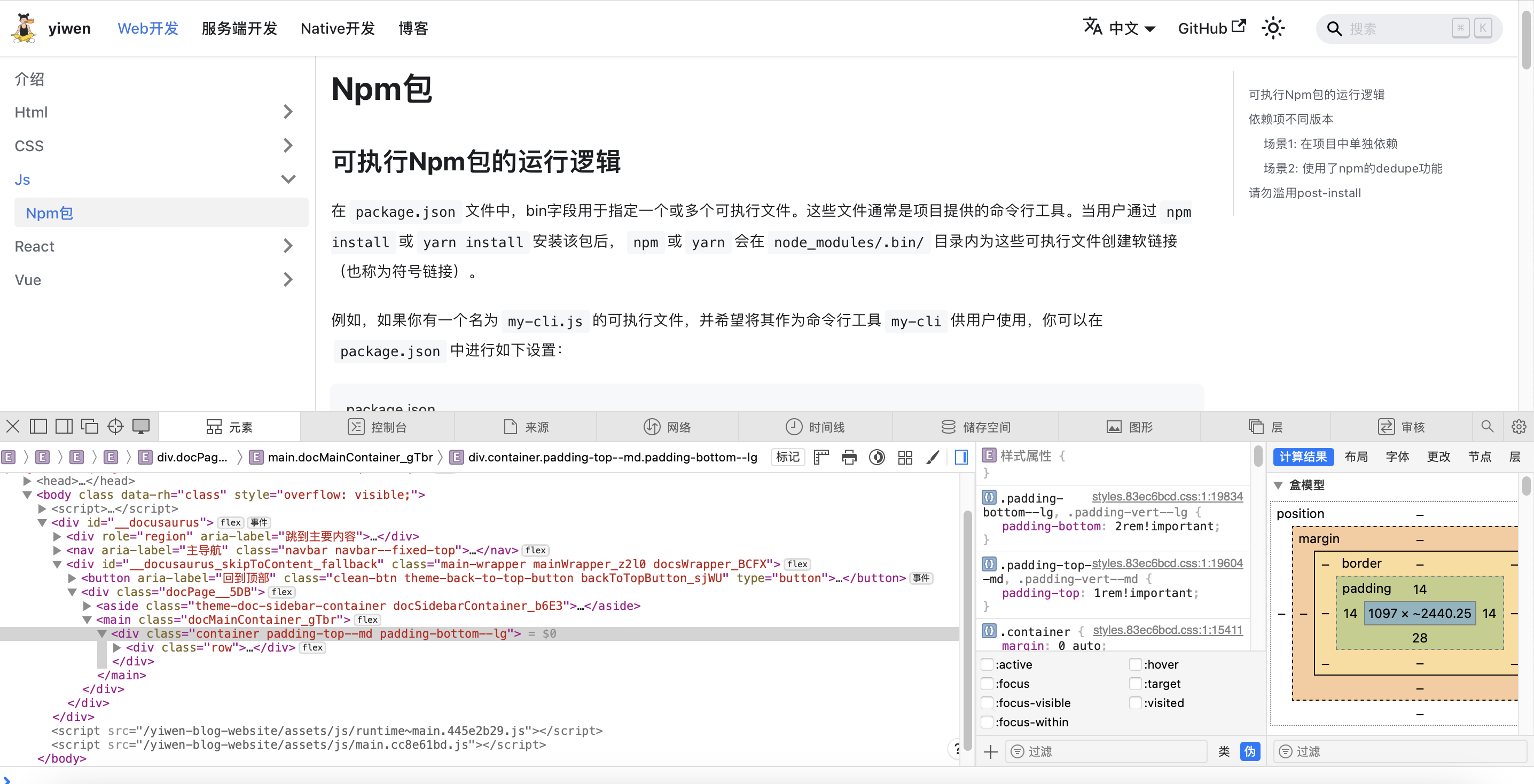Click the 类 classes button
This screenshot has height=784, width=1534.
[x=1224, y=752]
